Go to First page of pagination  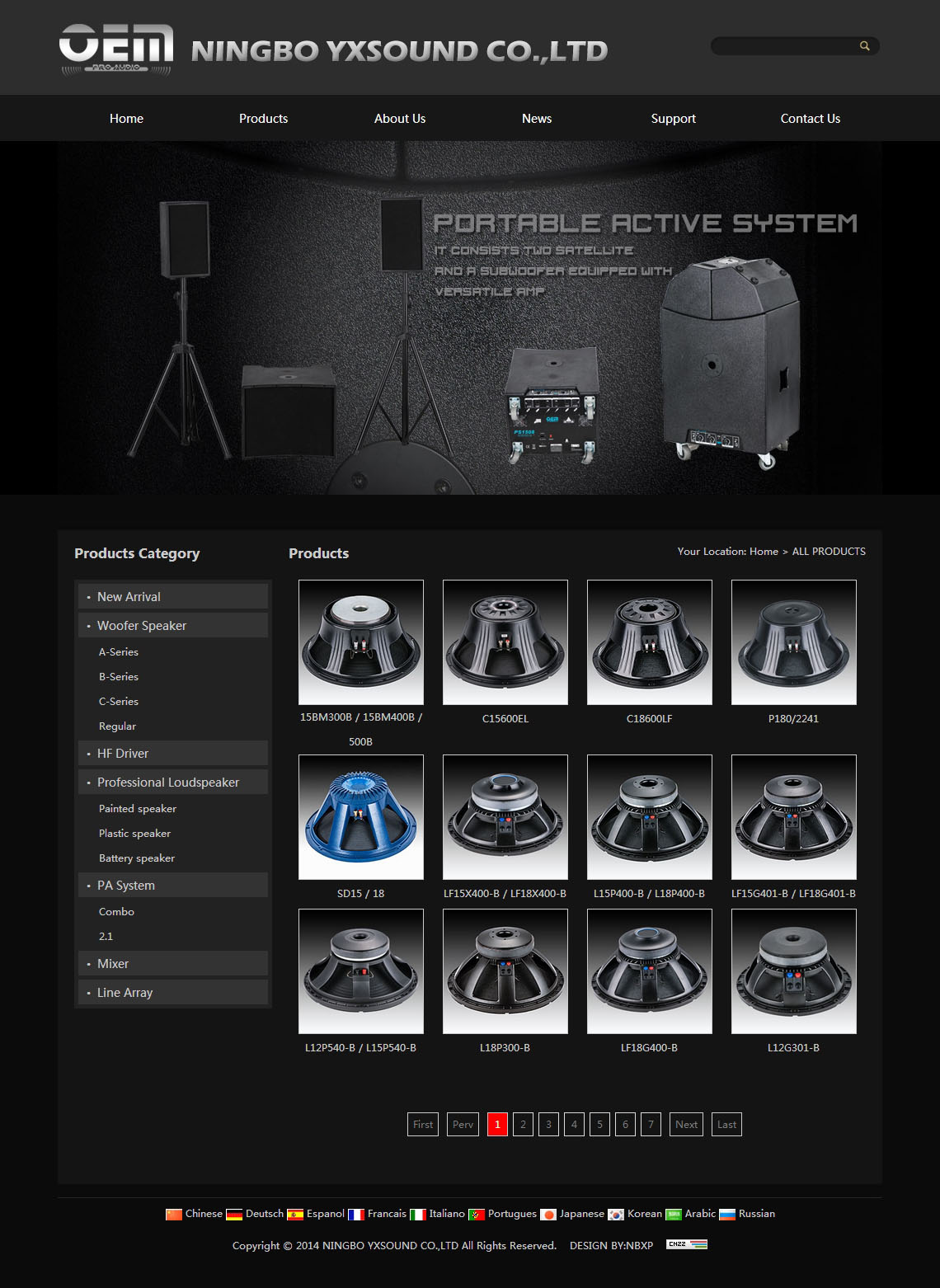[423, 1124]
